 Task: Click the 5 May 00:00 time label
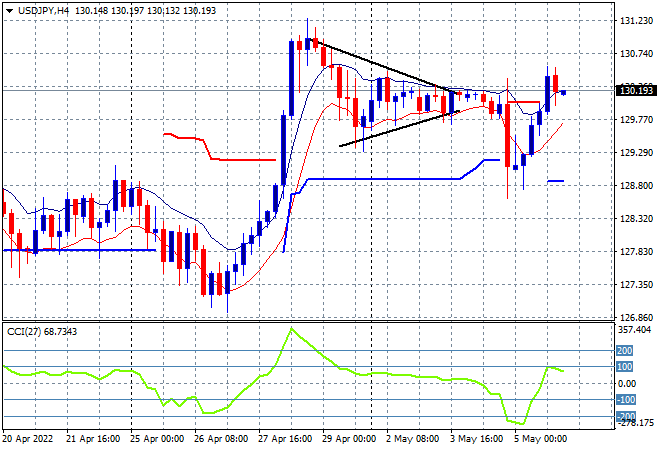(x=540, y=439)
